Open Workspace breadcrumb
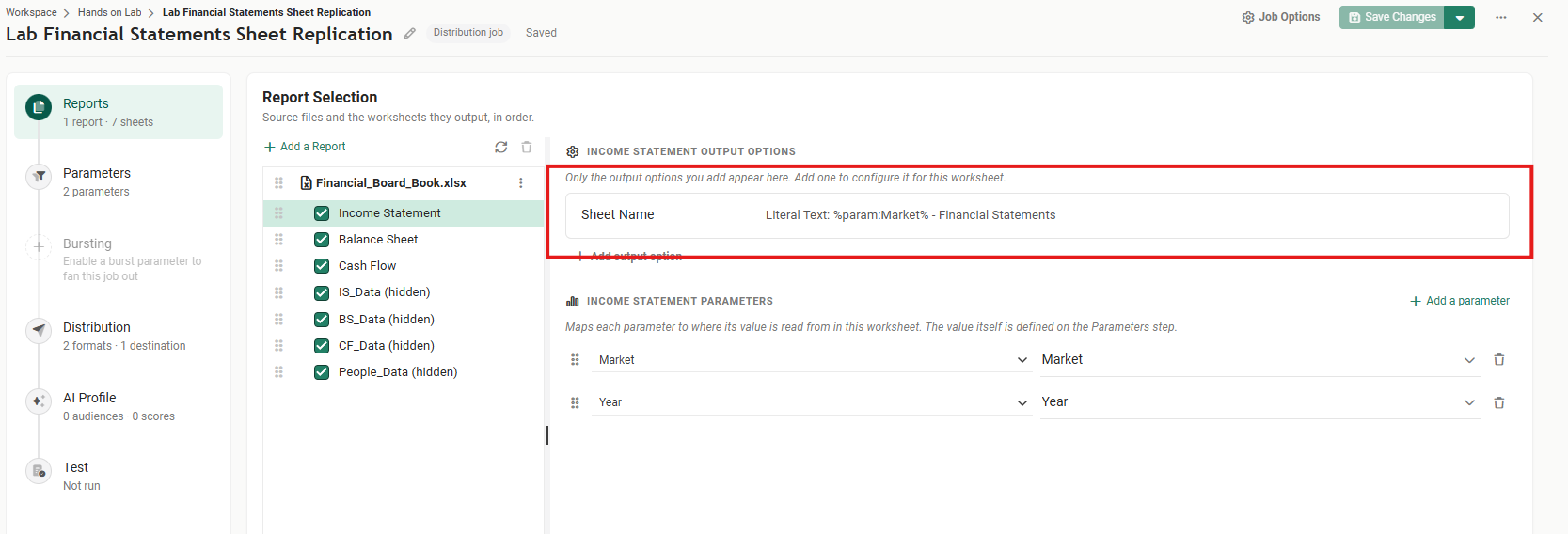Viewport: 1568px width, 534px height. coord(31,12)
